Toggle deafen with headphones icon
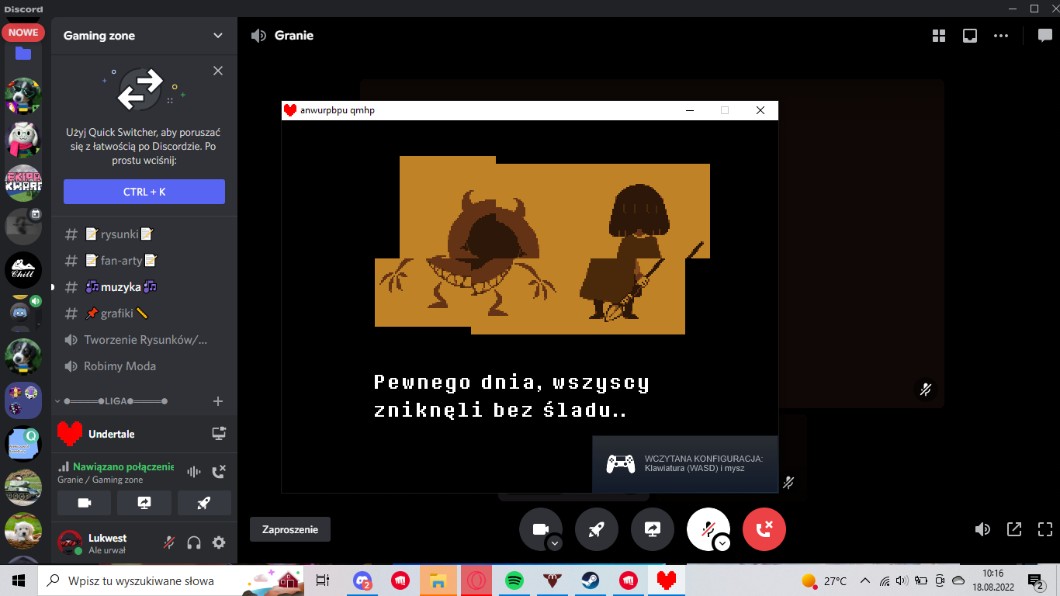The width and height of the screenshot is (1060, 596). coord(194,543)
